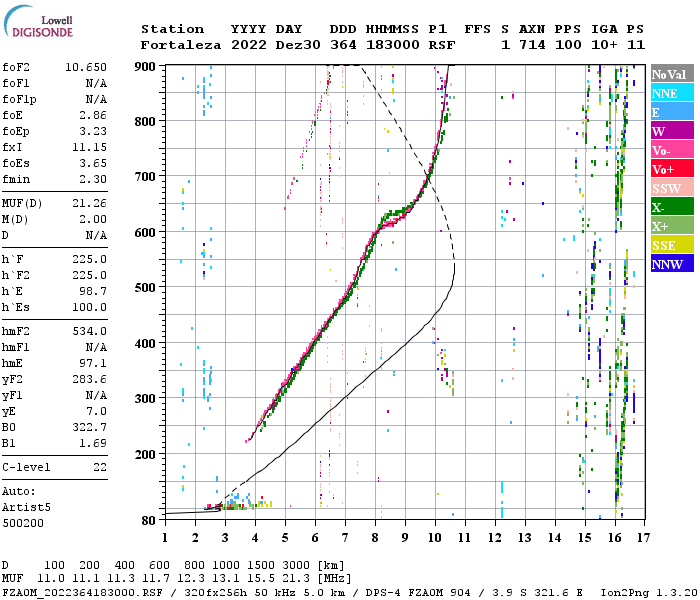Viewport: 700px width, 600px height.
Task: Select the No Val legend swatch
Action: [672, 74]
